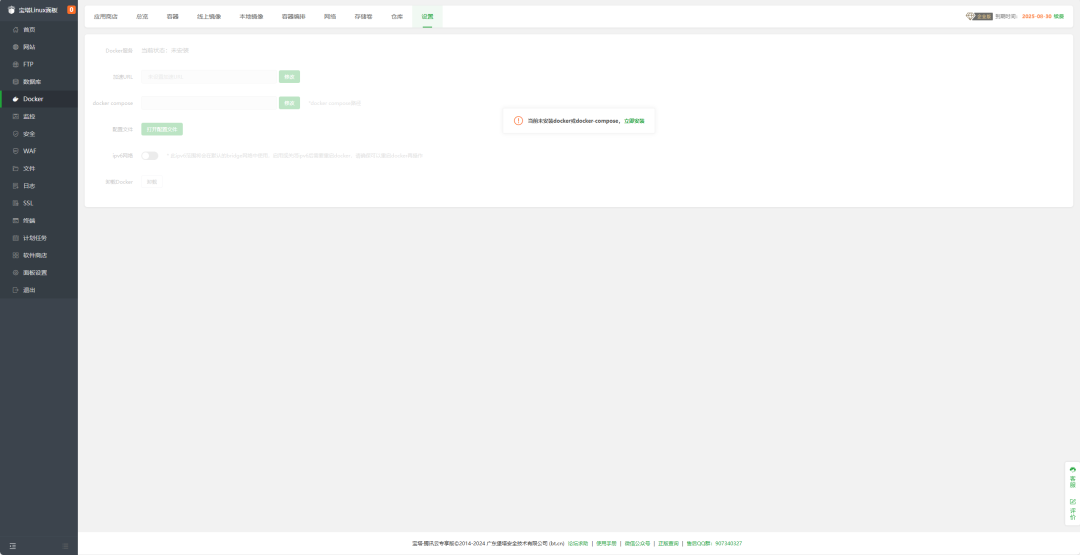Click the 卸载 uninstall Docker button
The image size is (1080, 555).
[x=152, y=182]
